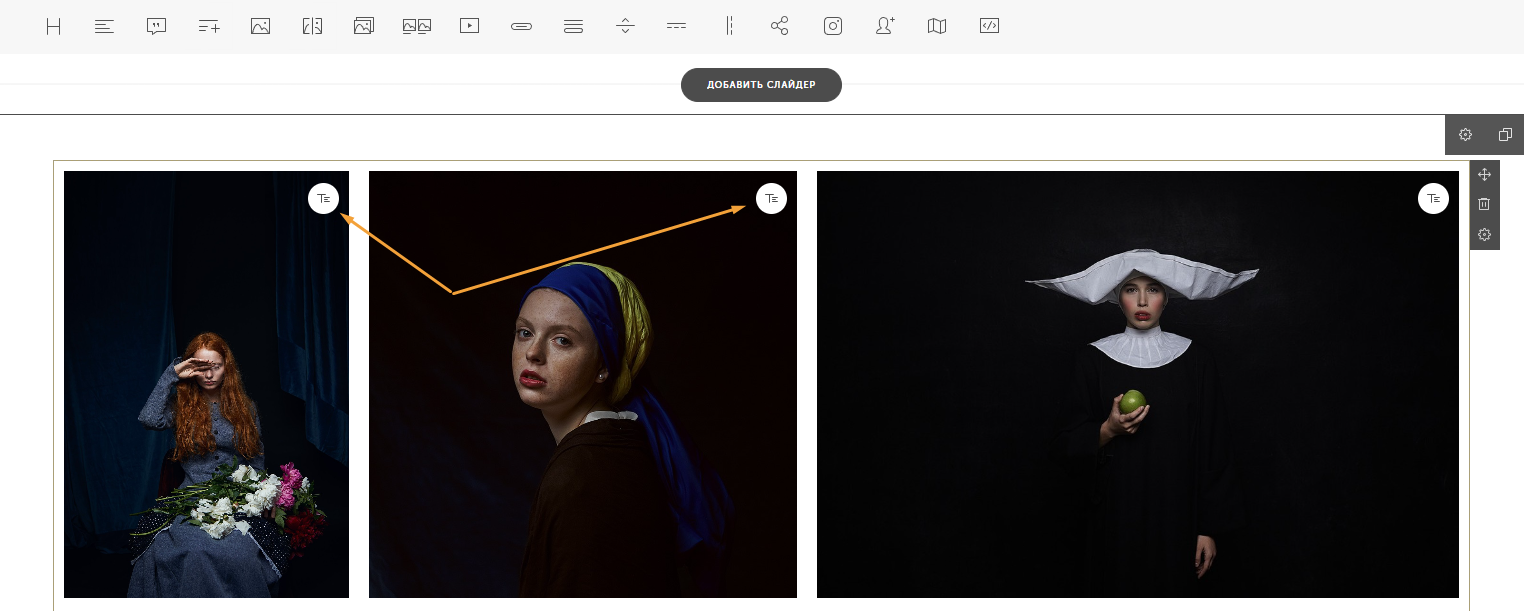1524x611 pixels.
Task: Add a horizontal divider line block
Action: (677, 27)
